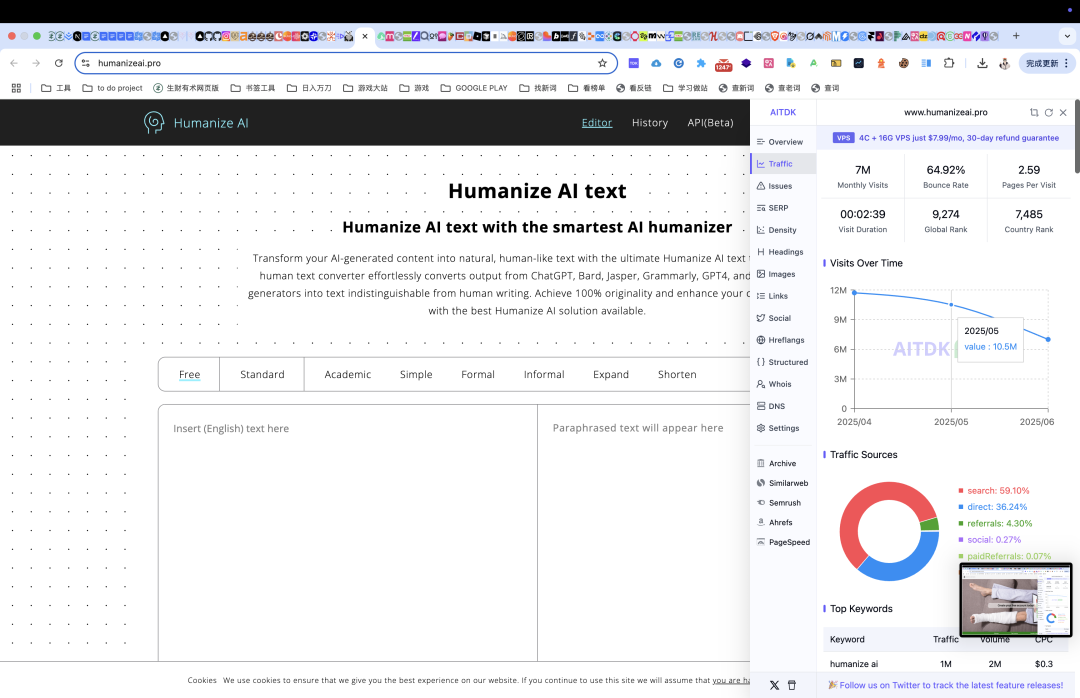Click the cookie extension icon in toolbar
Screen dimensions: 1080x698
[904, 63]
